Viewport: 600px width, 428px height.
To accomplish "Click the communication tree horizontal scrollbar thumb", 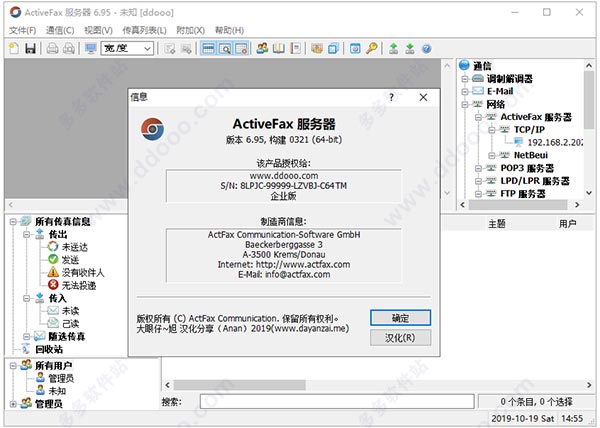I will [x=518, y=205].
